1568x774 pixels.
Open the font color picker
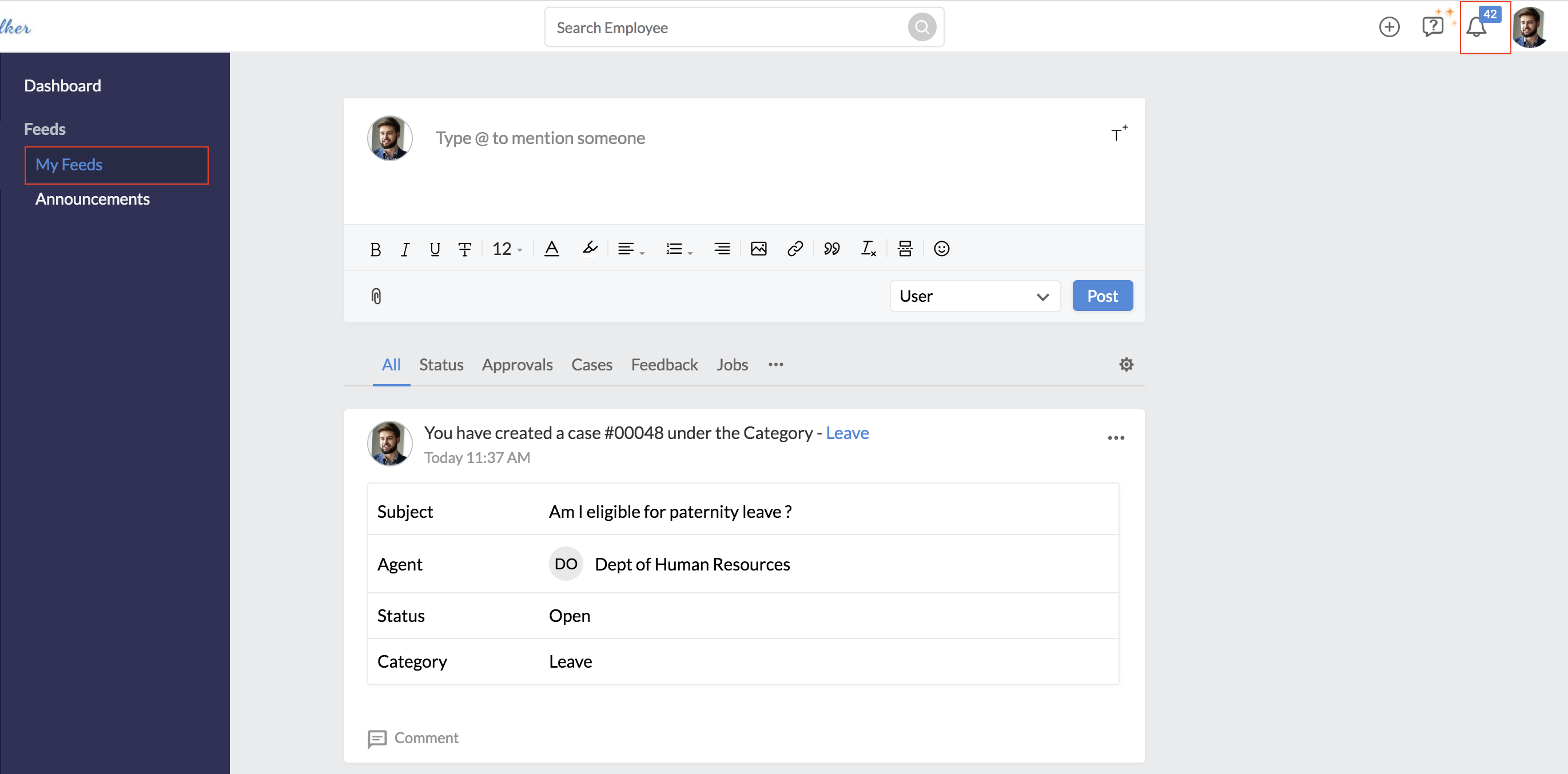click(551, 249)
